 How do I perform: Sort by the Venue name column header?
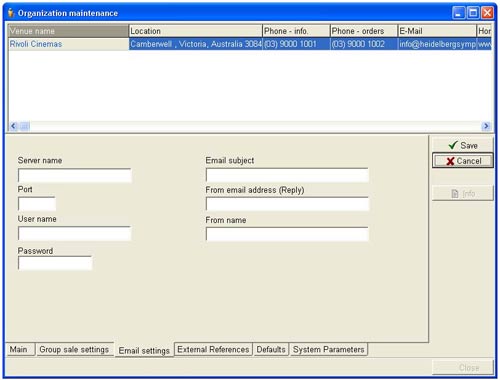tap(68, 31)
